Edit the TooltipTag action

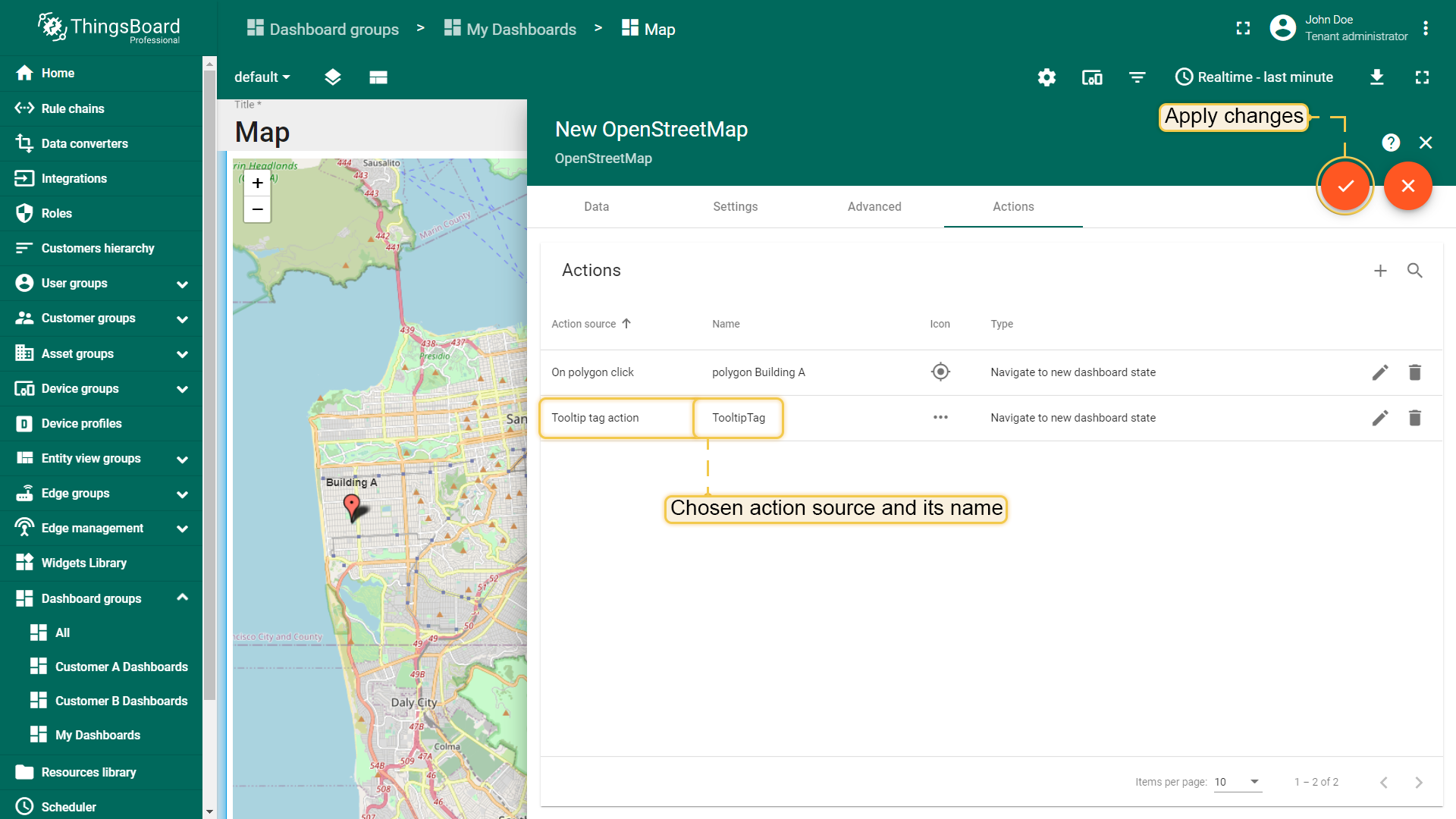pos(1380,418)
